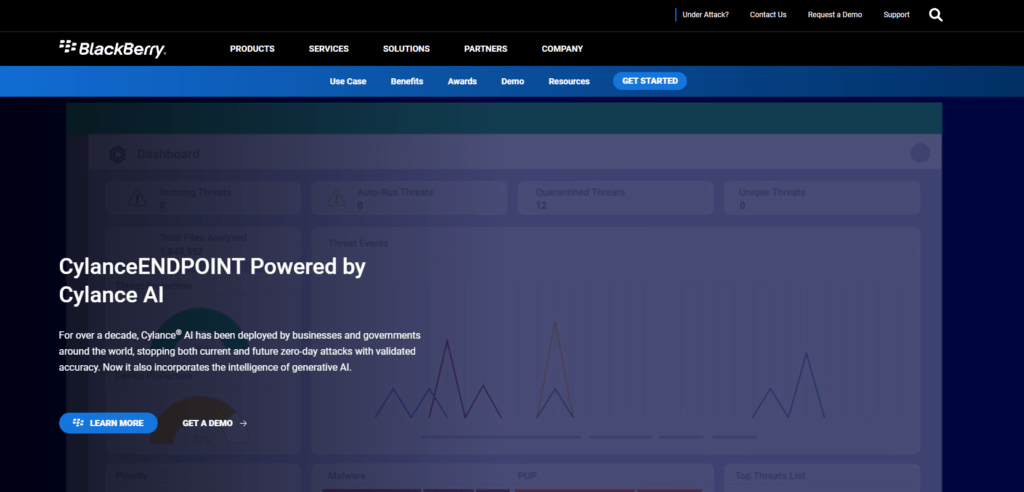Open the Services menu
Image resolution: width=1024 pixels, height=492 pixels.
pos(328,49)
